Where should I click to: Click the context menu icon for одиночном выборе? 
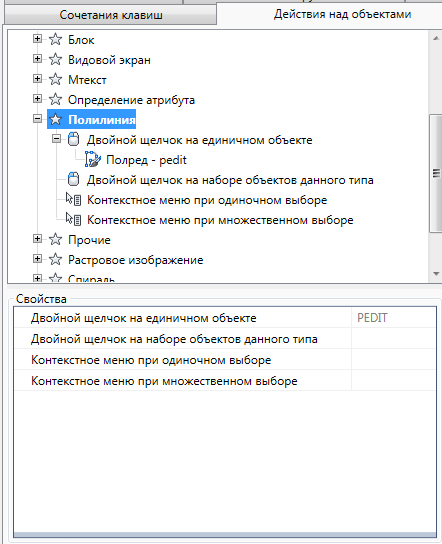74,199
